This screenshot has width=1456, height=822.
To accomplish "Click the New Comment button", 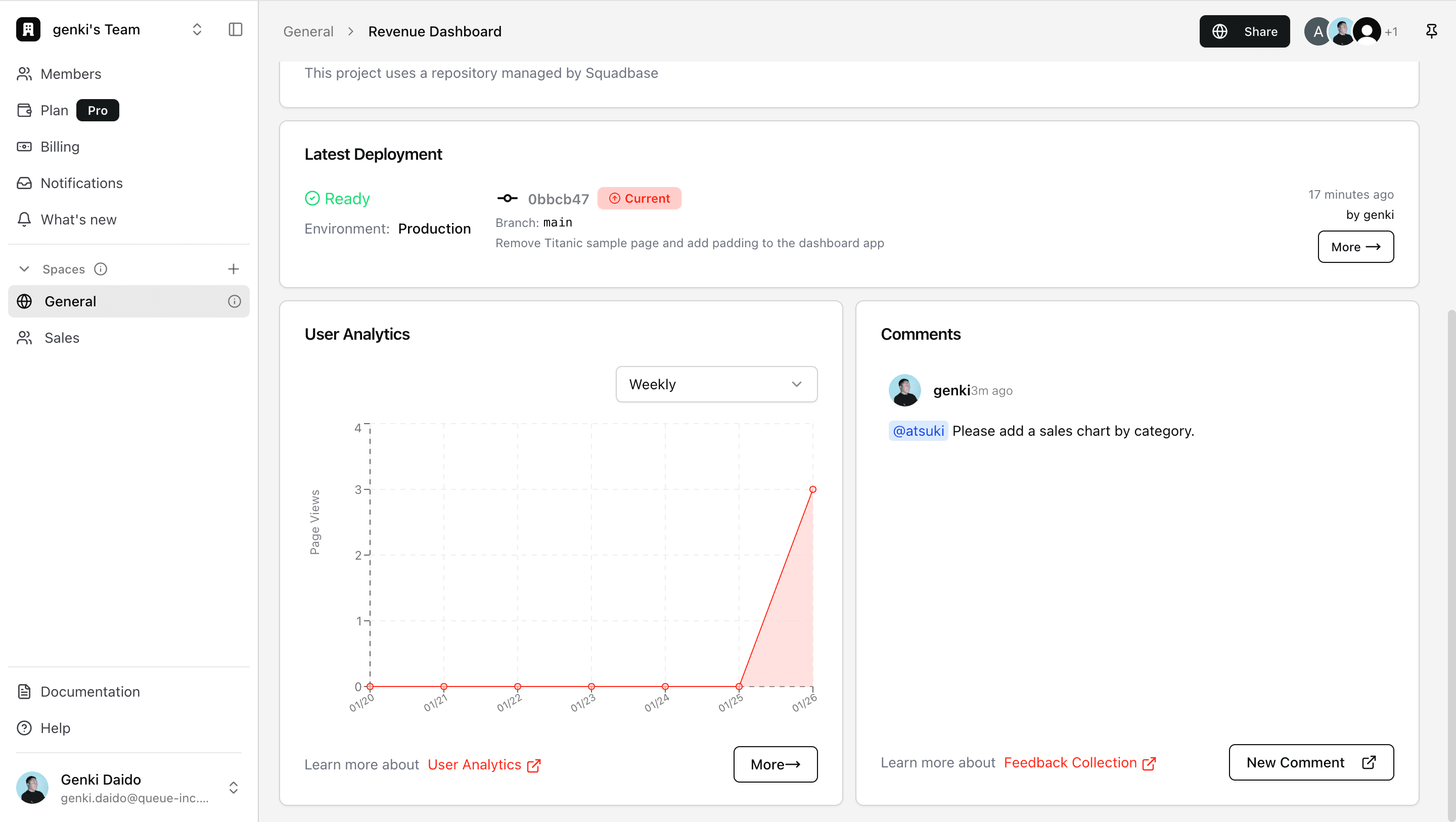I will tap(1311, 763).
